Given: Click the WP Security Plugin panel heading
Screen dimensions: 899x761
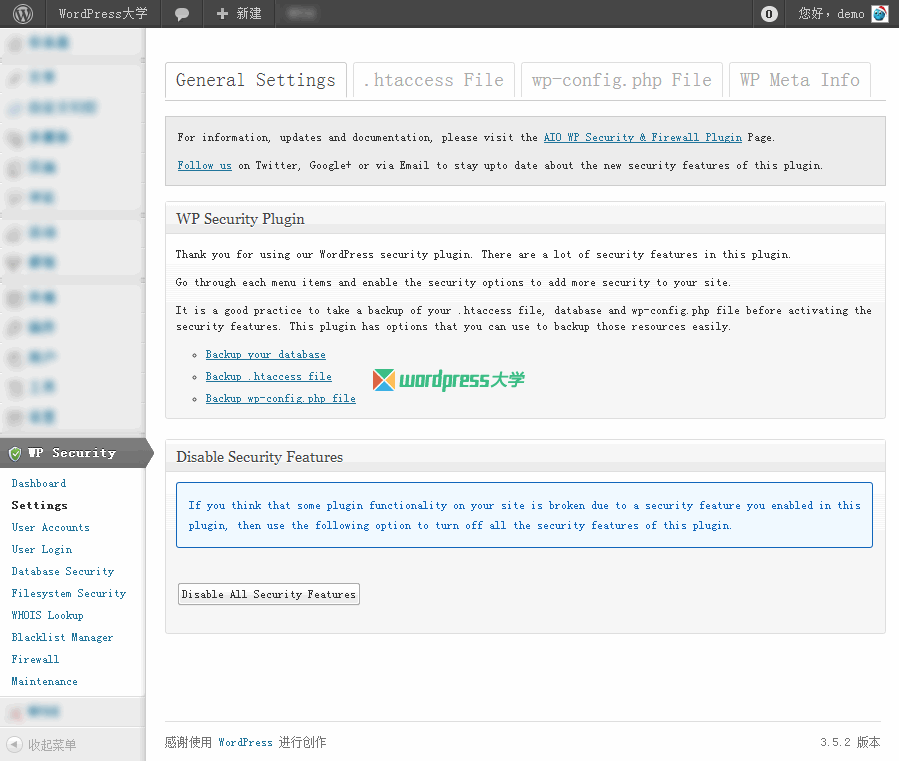Looking at the screenshot, I should [x=240, y=219].
